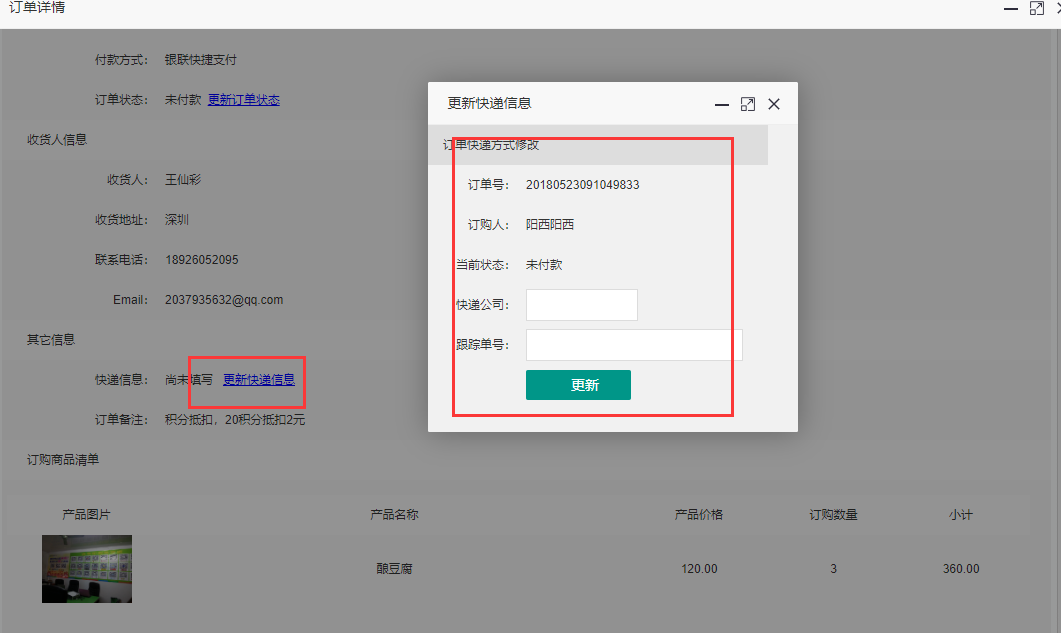The width and height of the screenshot is (1061, 633).
Task: Choose the 小计 column header
Action: pos(960,515)
